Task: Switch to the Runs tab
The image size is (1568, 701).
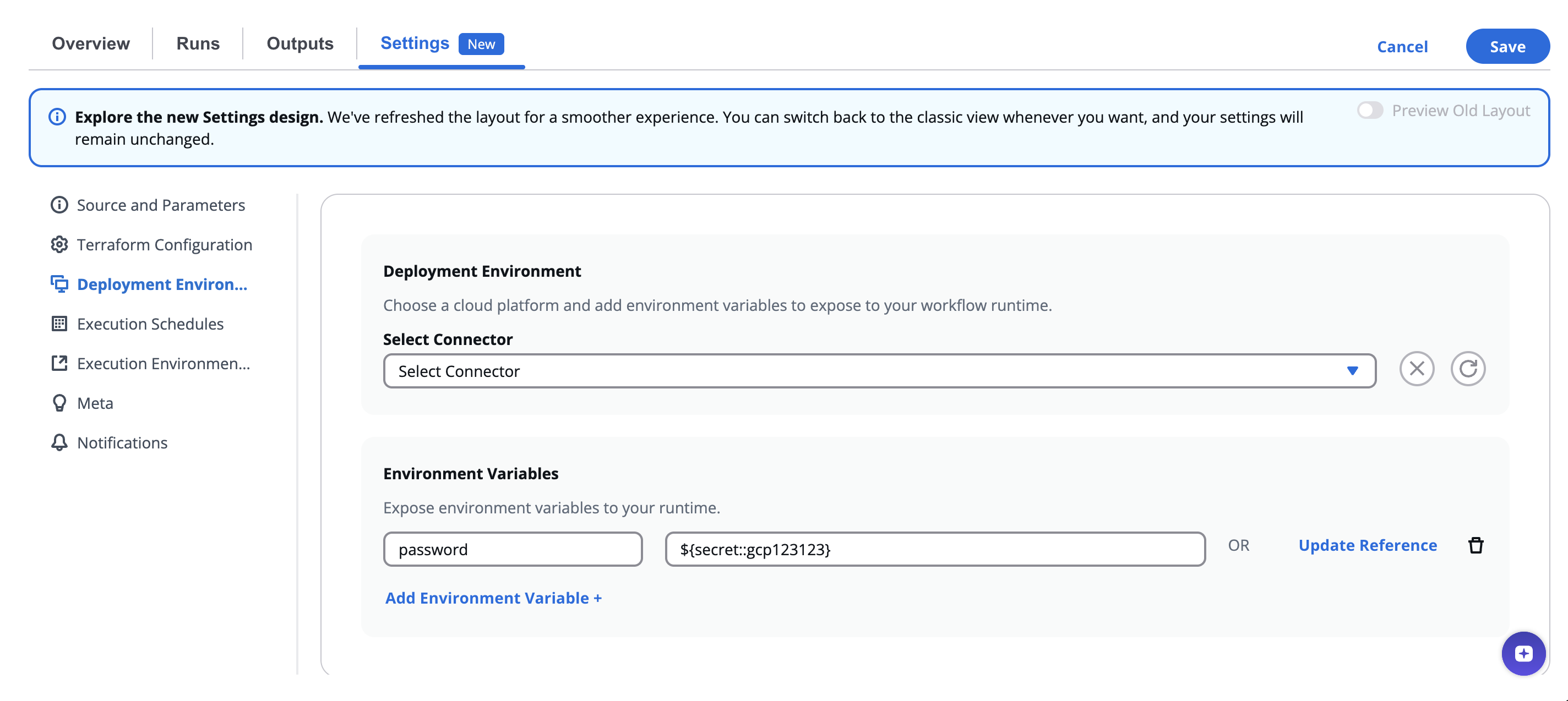Action: click(198, 44)
